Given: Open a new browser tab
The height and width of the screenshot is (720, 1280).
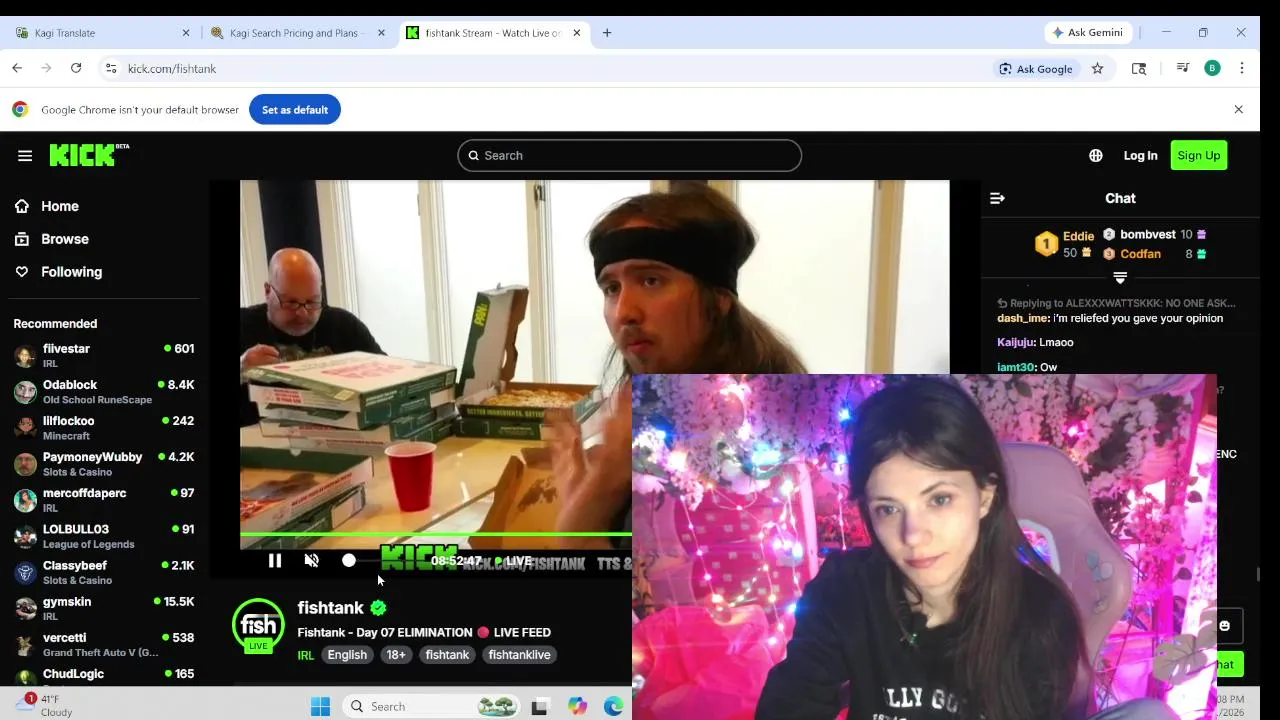Looking at the screenshot, I should (x=607, y=33).
